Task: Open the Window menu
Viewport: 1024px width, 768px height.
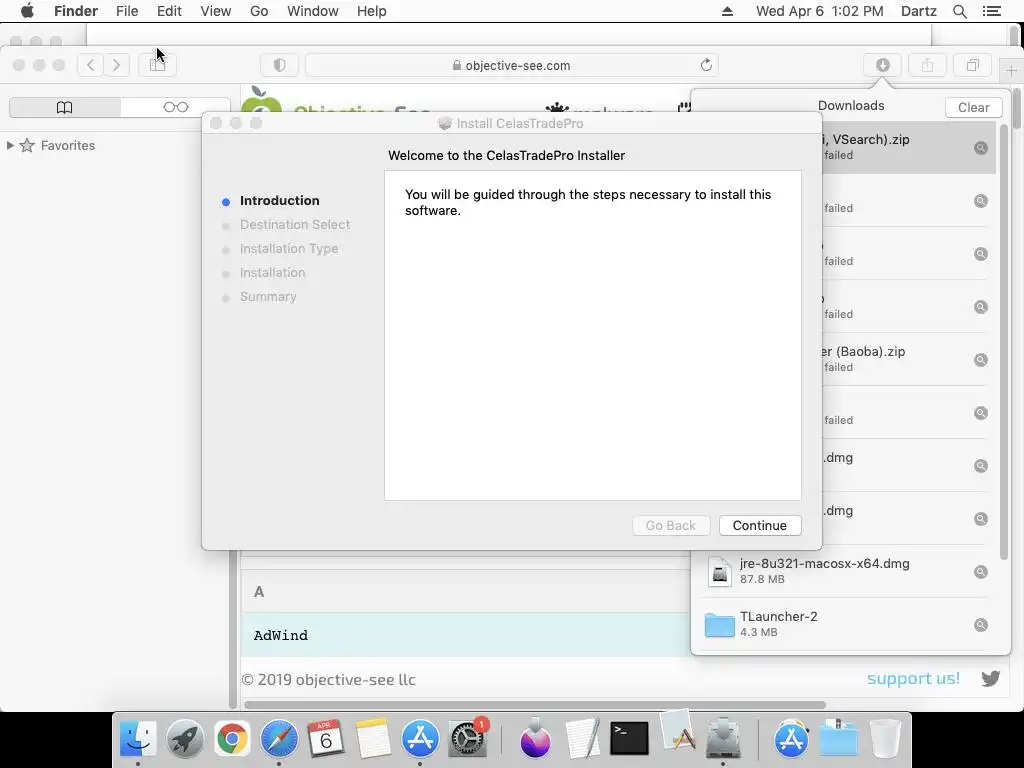Action: [313, 11]
